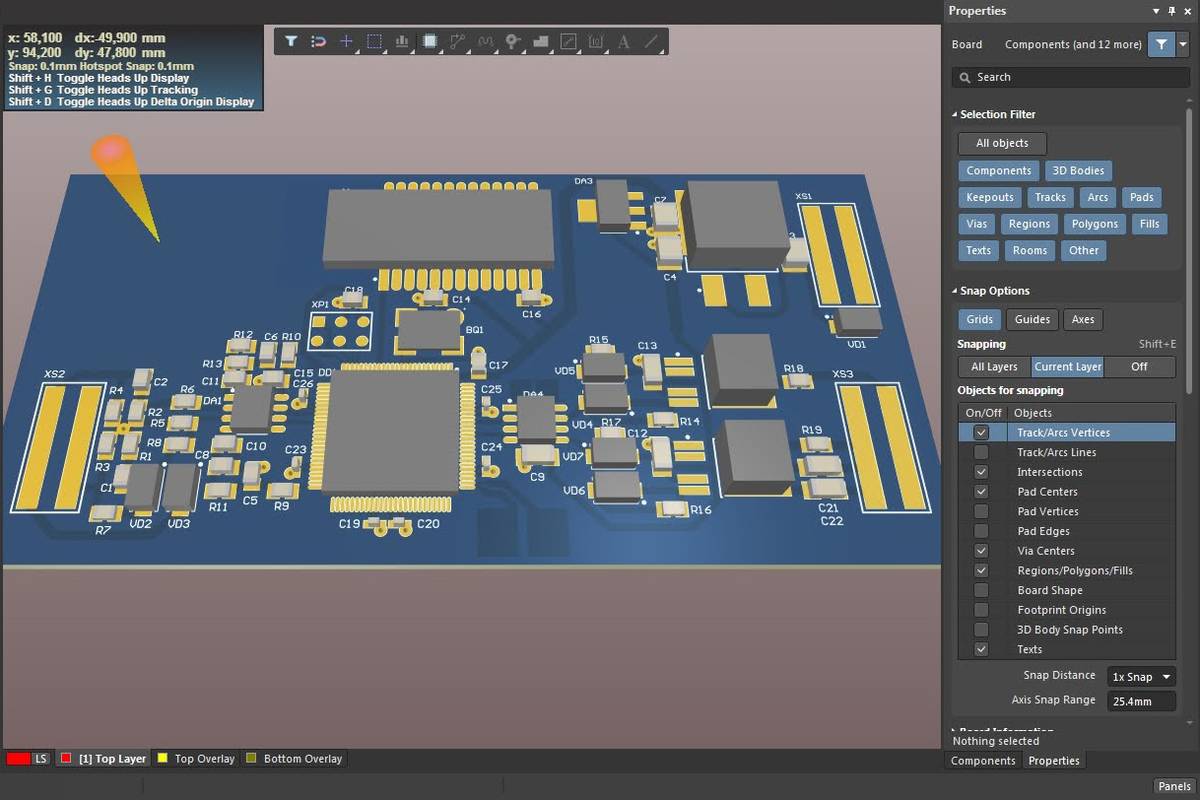Uncheck Texts snapping option
1200x800 pixels.
981,649
